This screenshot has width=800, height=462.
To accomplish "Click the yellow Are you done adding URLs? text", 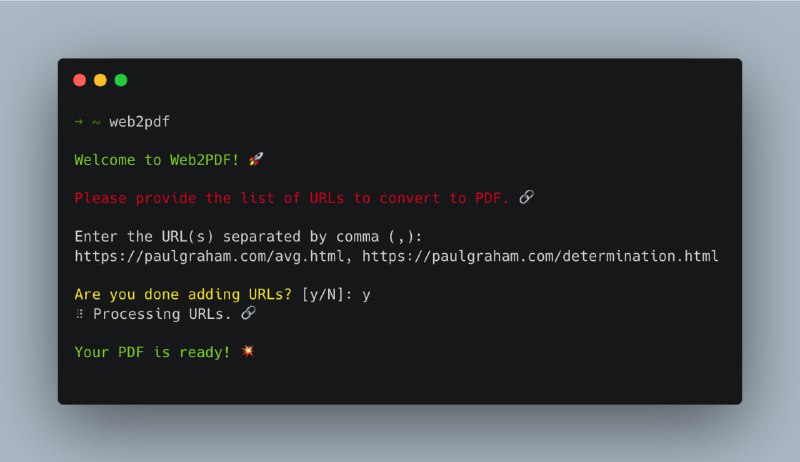I will tap(183, 295).
